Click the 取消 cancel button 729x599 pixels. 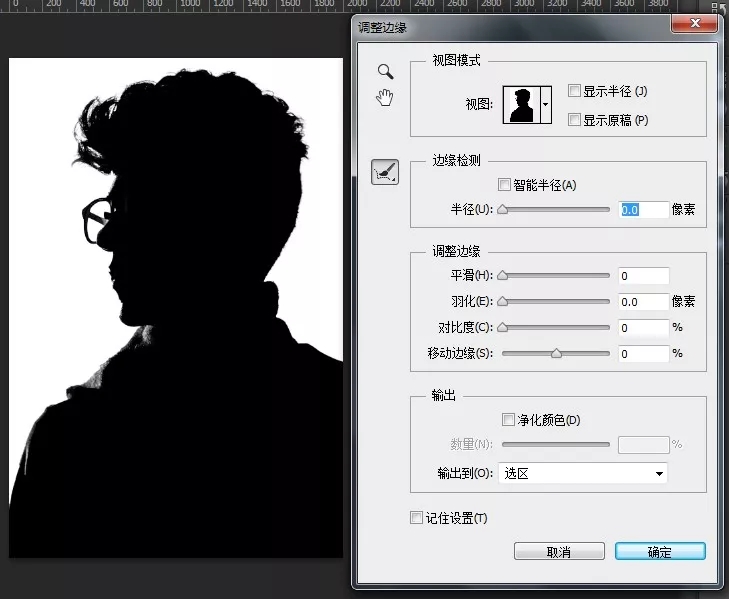pos(559,552)
